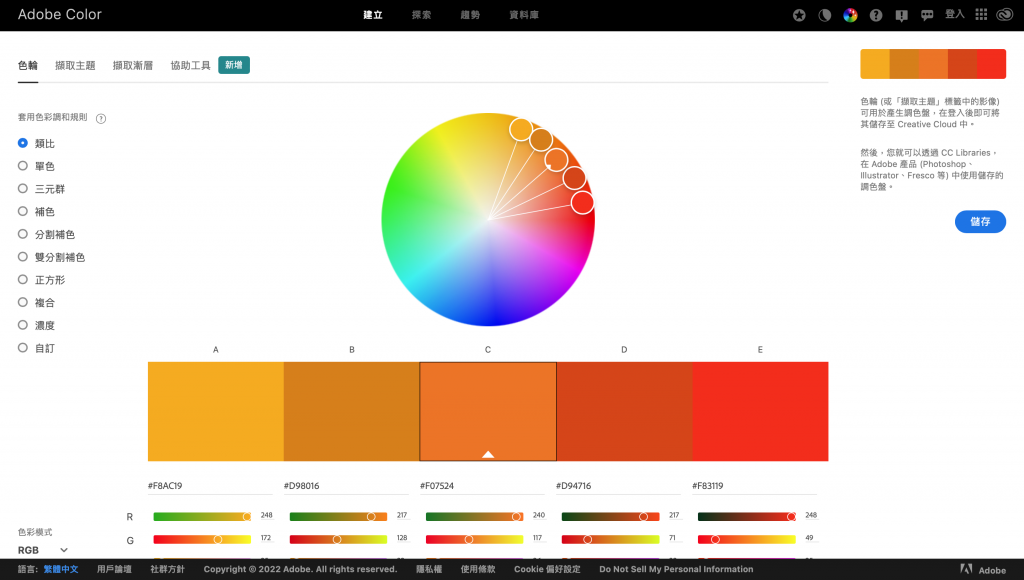Open the 社群方針 footer link
The image size is (1024, 580).
coord(167,570)
